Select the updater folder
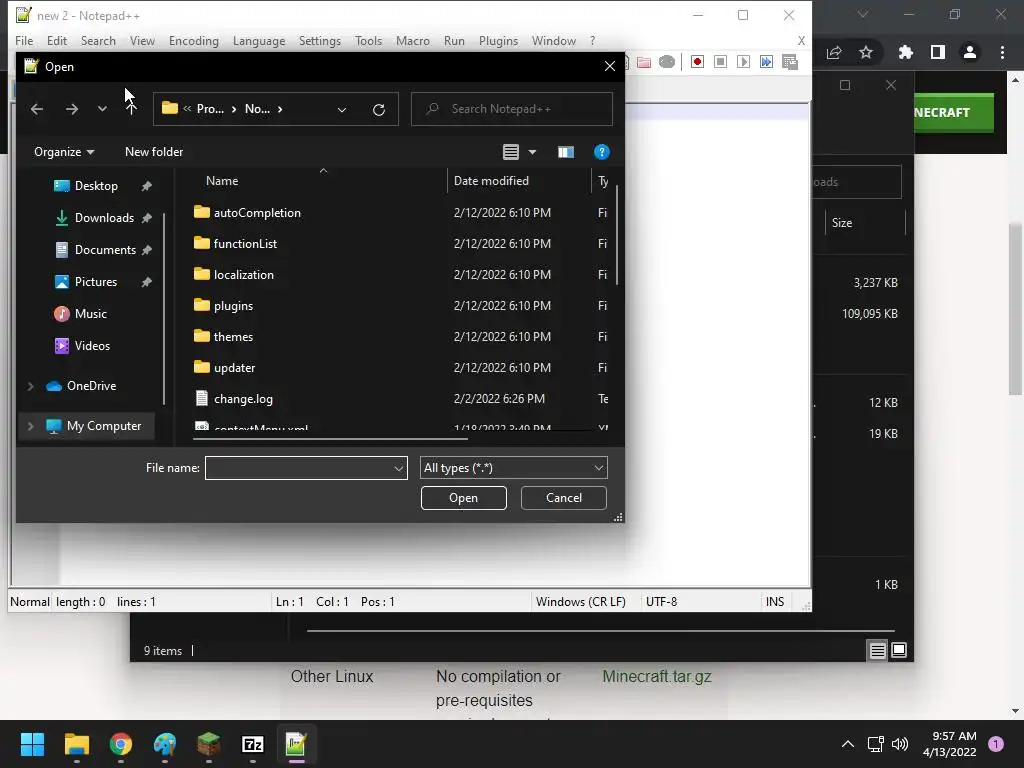 [x=234, y=368]
